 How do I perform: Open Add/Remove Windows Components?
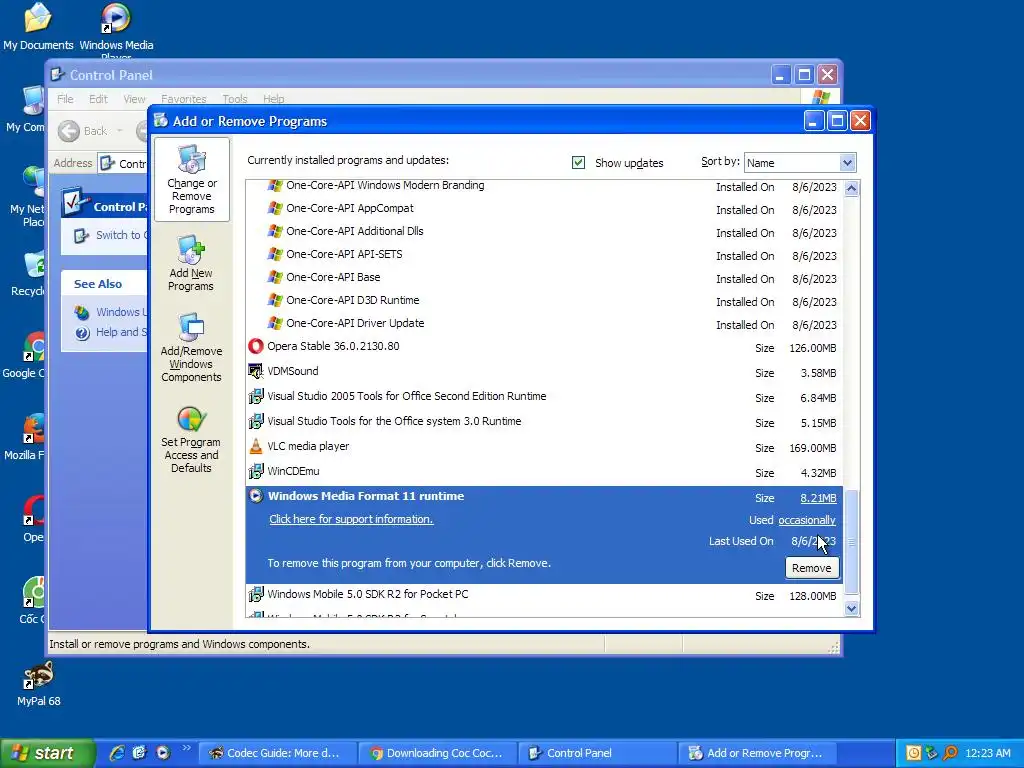pos(191,347)
